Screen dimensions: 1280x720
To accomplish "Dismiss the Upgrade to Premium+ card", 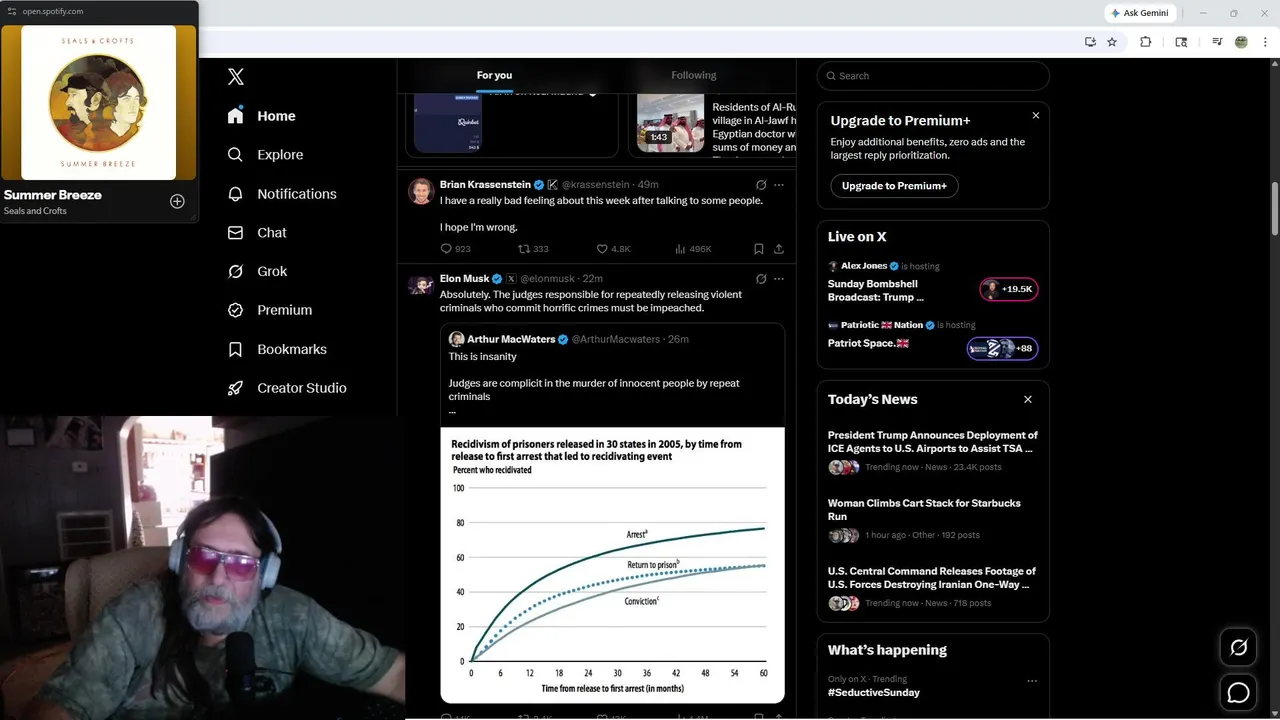I will click(x=1035, y=116).
